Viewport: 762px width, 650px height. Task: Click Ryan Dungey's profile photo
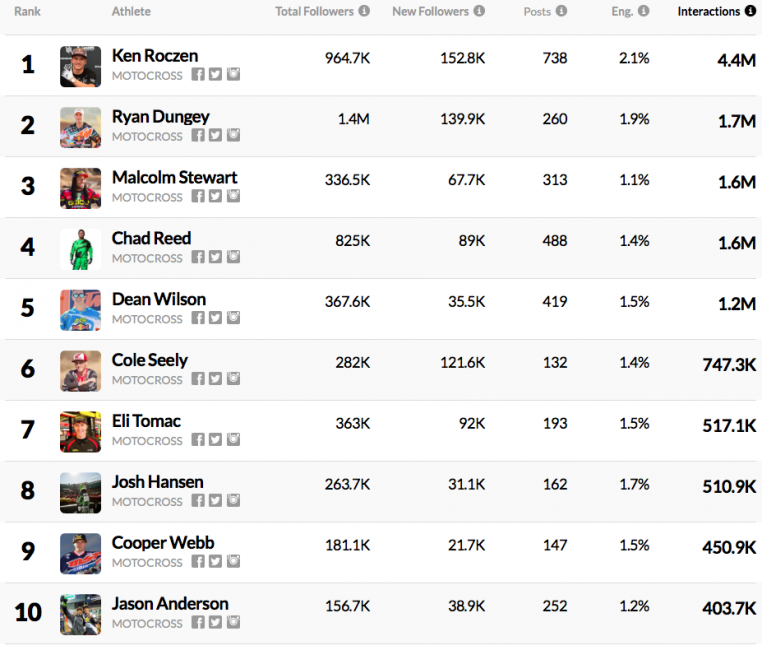pyautogui.click(x=80, y=127)
